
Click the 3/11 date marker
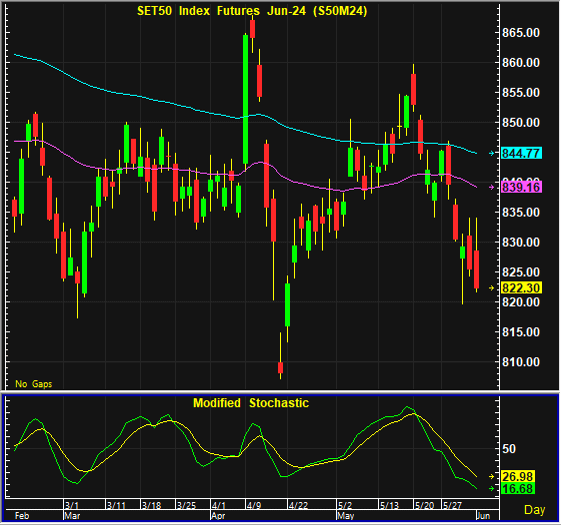pos(116,505)
